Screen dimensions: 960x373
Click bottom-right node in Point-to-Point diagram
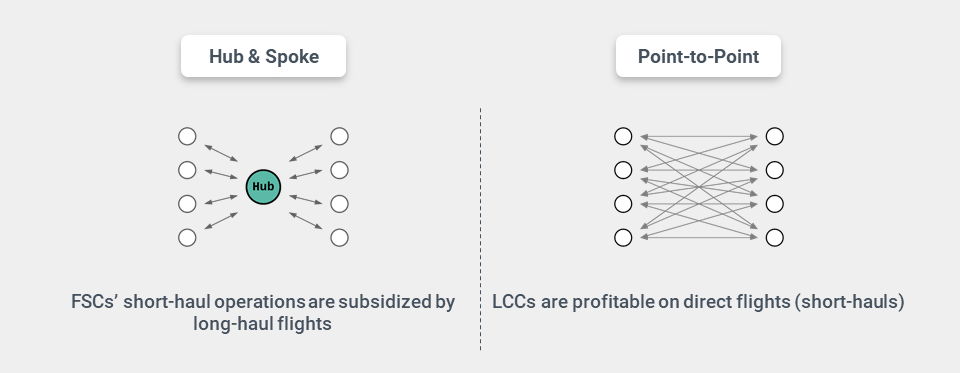pos(774,237)
